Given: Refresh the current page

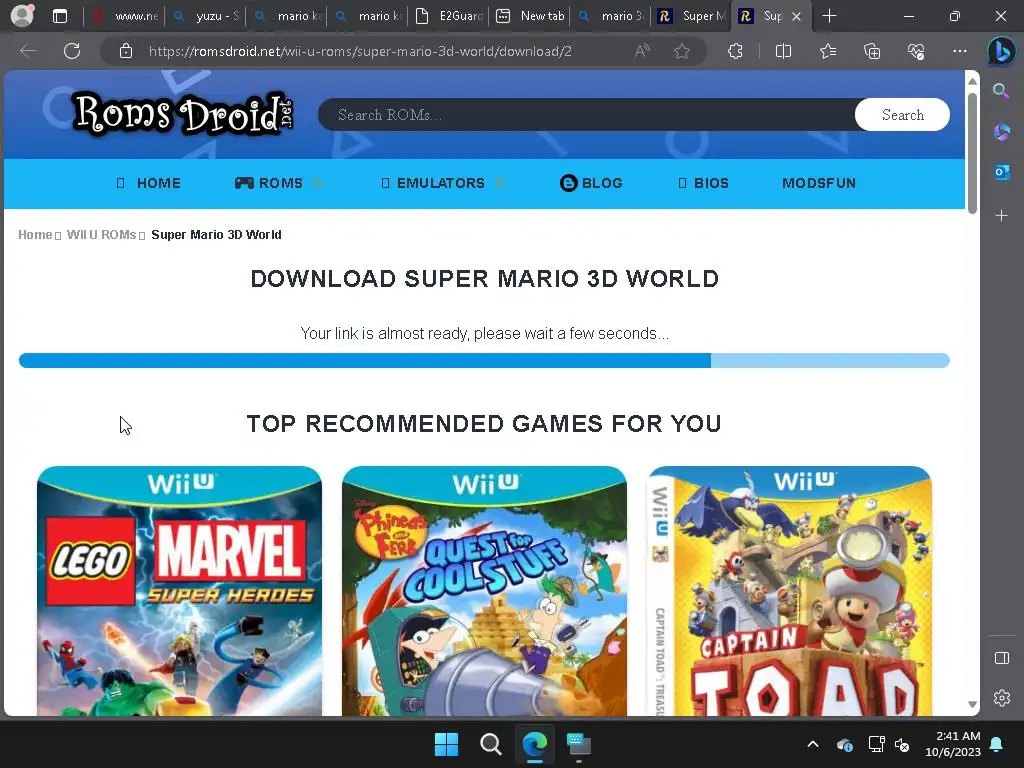Looking at the screenshot, I should (72, 51).
